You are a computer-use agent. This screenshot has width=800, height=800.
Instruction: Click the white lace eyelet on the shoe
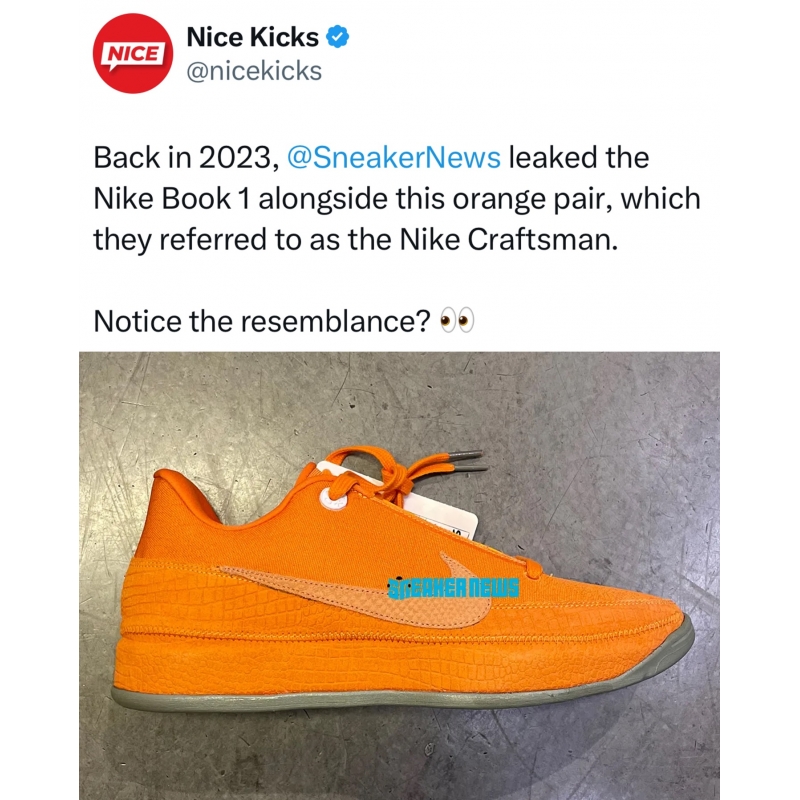click(333, 497)
